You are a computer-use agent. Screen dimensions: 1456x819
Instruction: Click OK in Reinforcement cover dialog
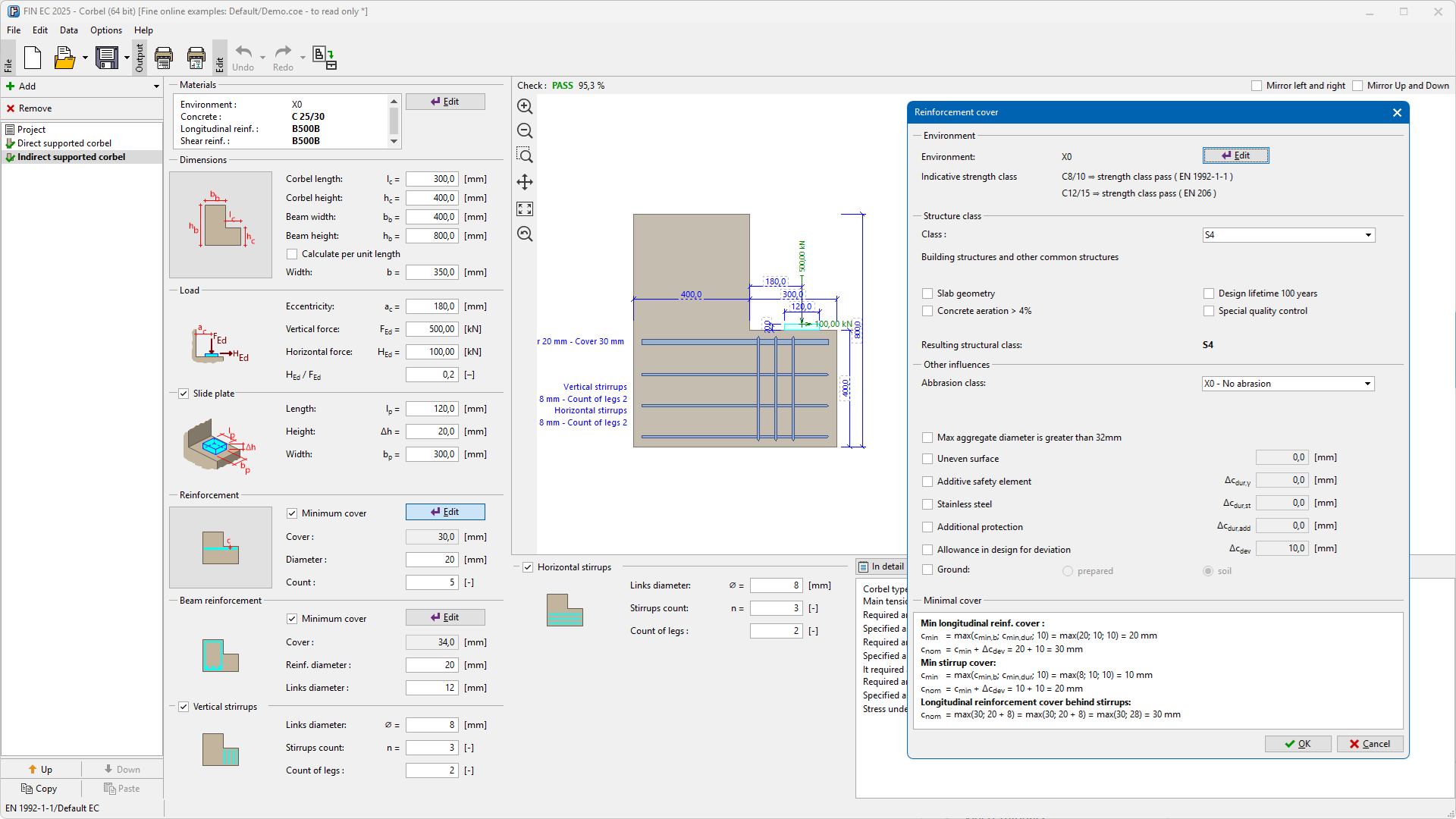point(1298,744)
